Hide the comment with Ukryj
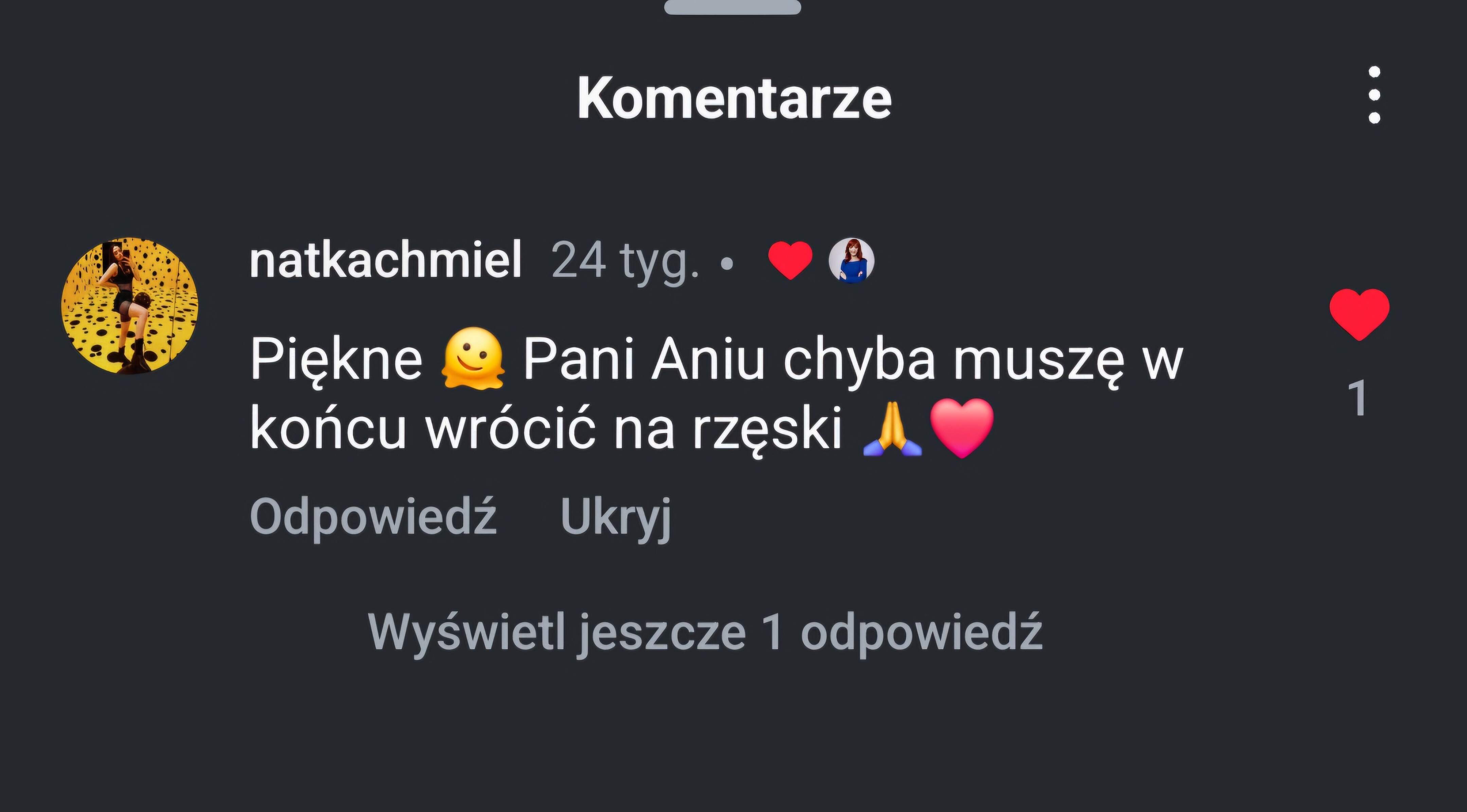 point(616,517)
